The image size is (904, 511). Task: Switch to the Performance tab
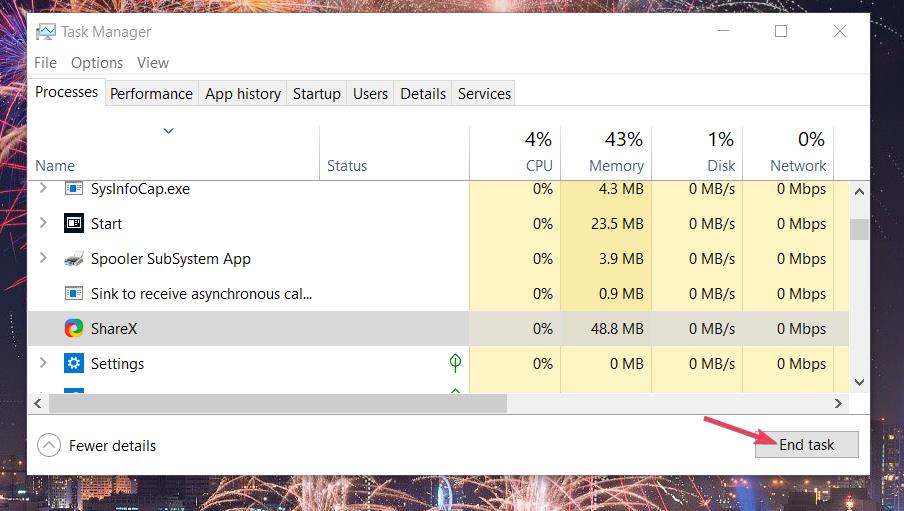(x=152, y=93)
